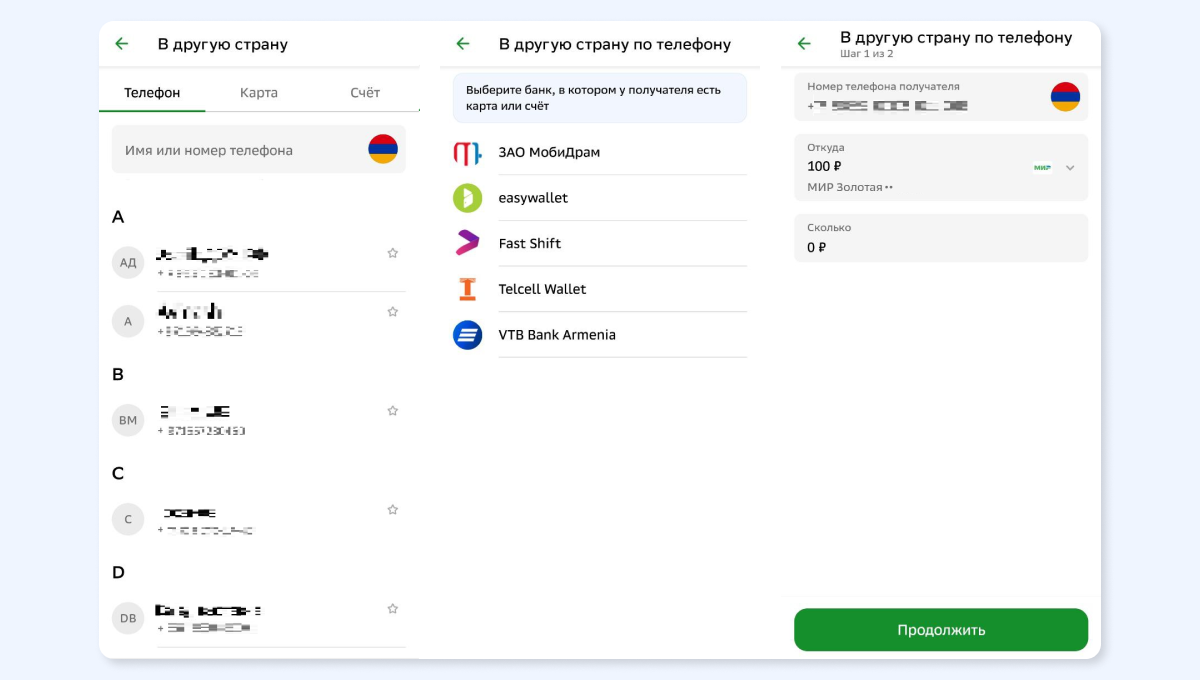1200x680 pixels.
Task: Mark contact C as favorite
Action: [393, 510]
